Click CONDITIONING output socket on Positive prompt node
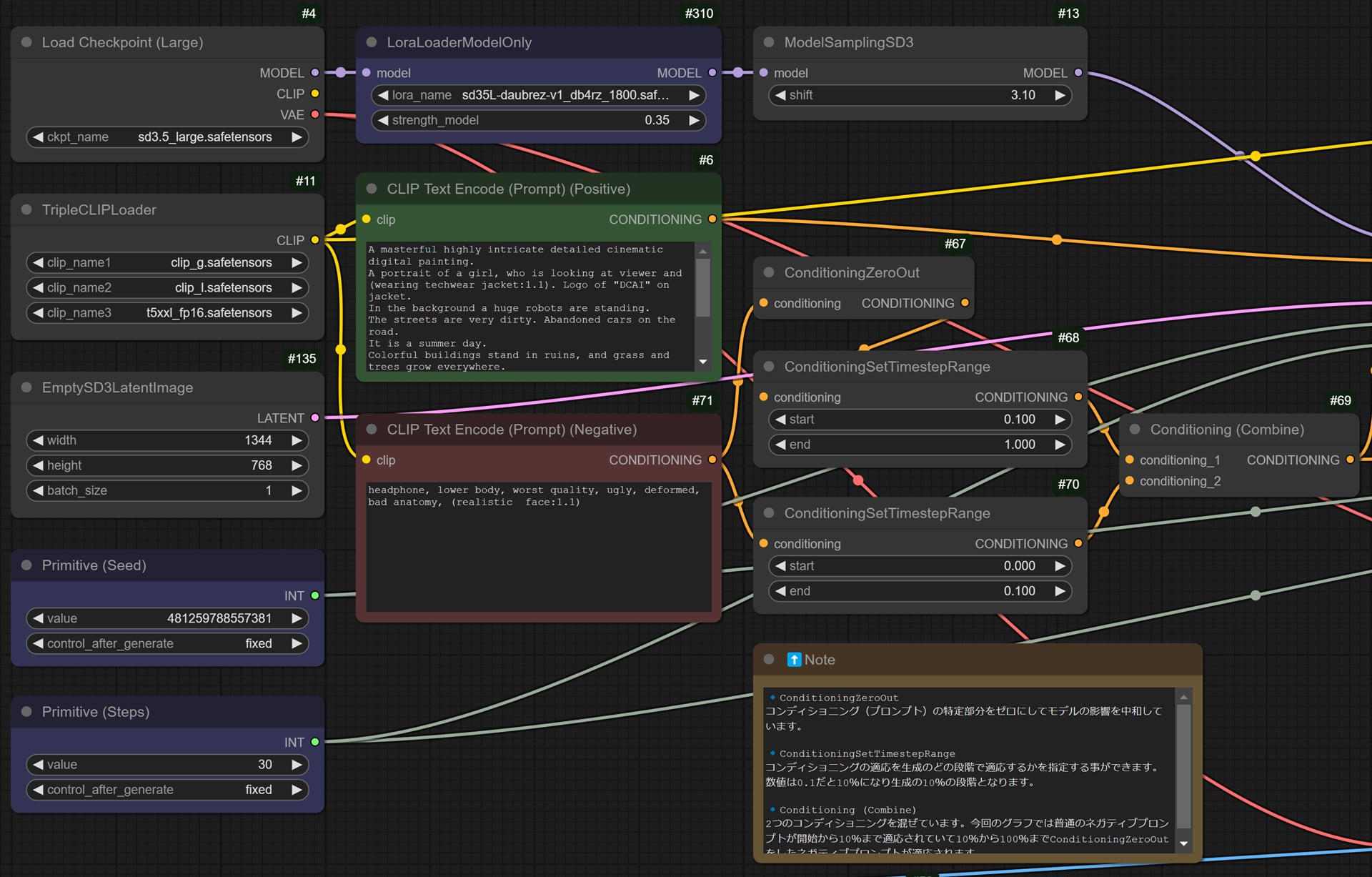 (712, 219)
